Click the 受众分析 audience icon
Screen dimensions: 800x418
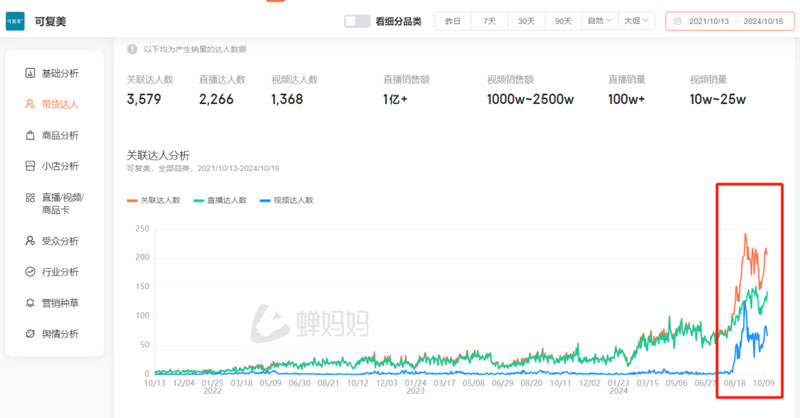(x=31, y=241)
